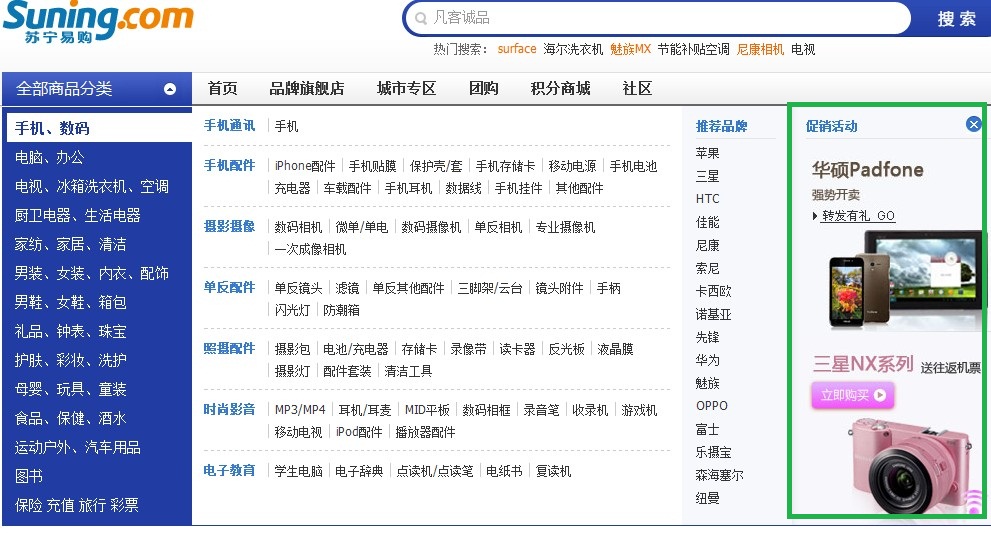Select the 手机、数码 category in sidebar
The width and height of the screenshot is (991, 533).
click(x=52, y=128)
